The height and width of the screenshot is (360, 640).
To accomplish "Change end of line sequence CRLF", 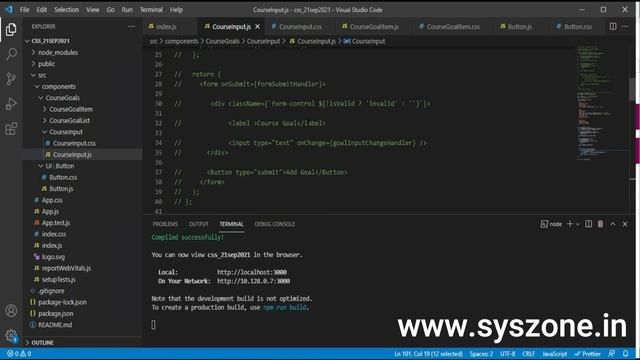I will [x=528, y=353].
